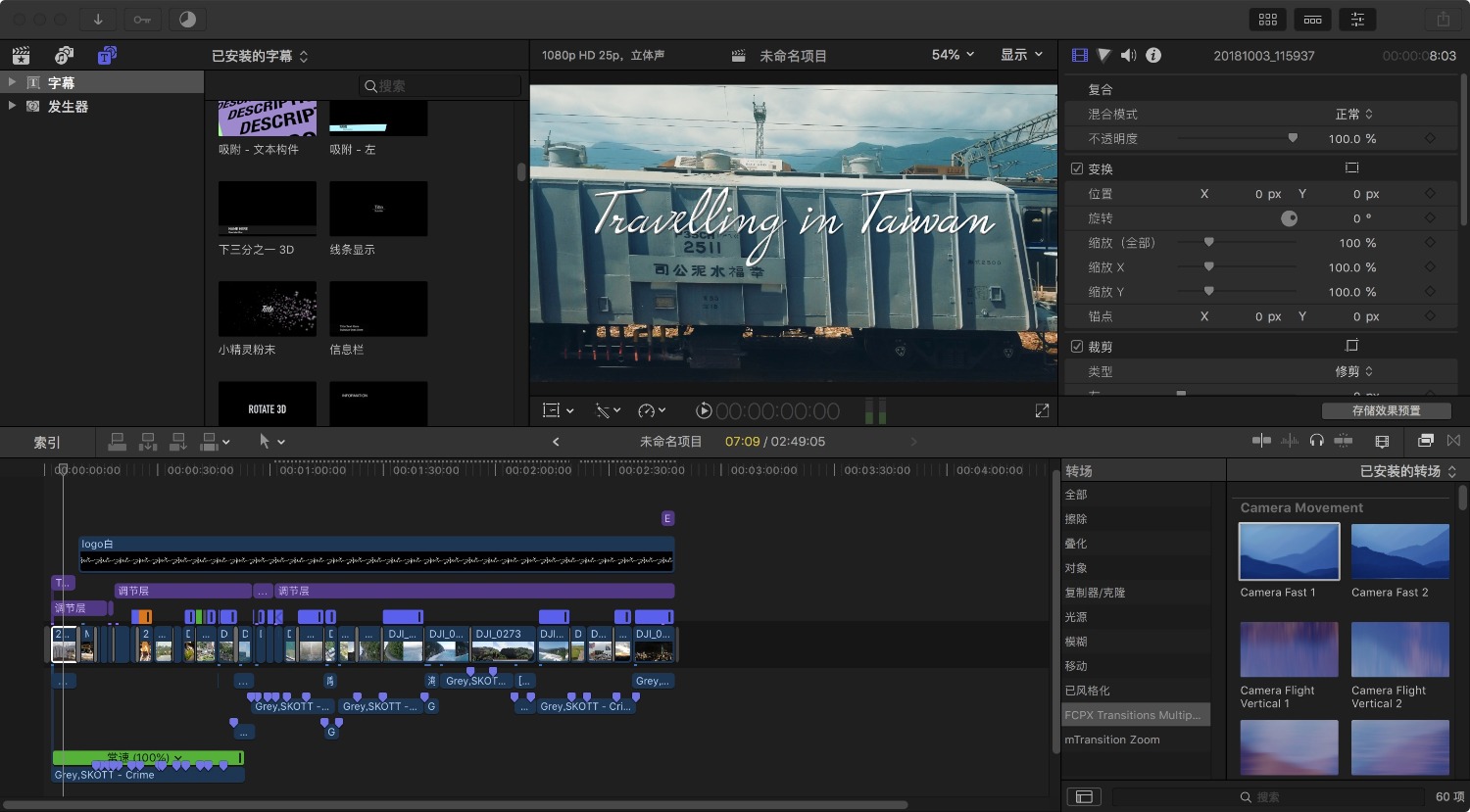Click the background tasks circle icon
Image resolution: width=1470 pixels, height=812 pixels.
(188, 20)
